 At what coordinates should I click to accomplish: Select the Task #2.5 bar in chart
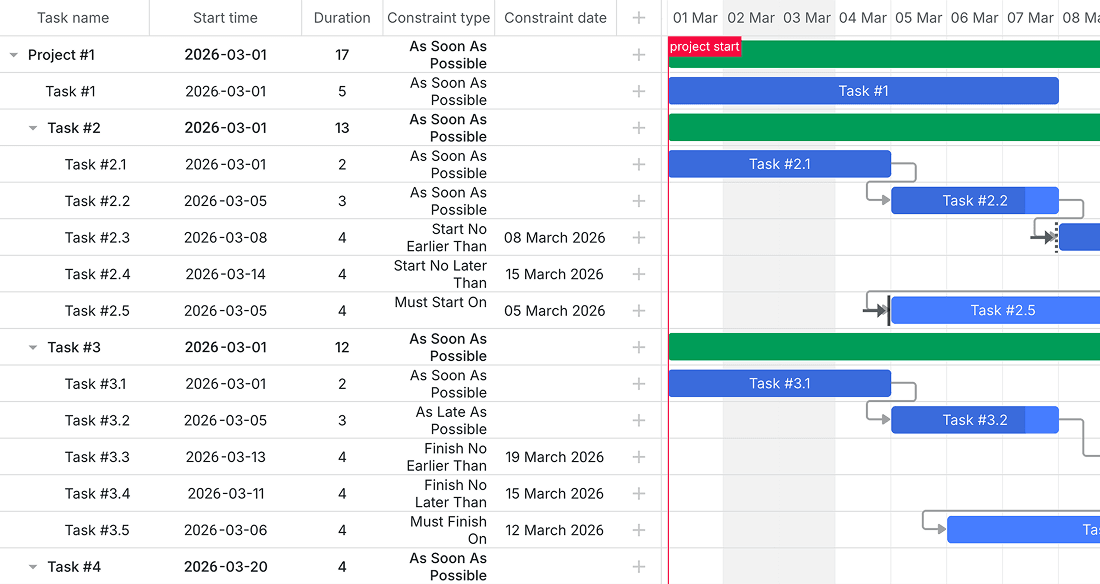click(995, 310)
